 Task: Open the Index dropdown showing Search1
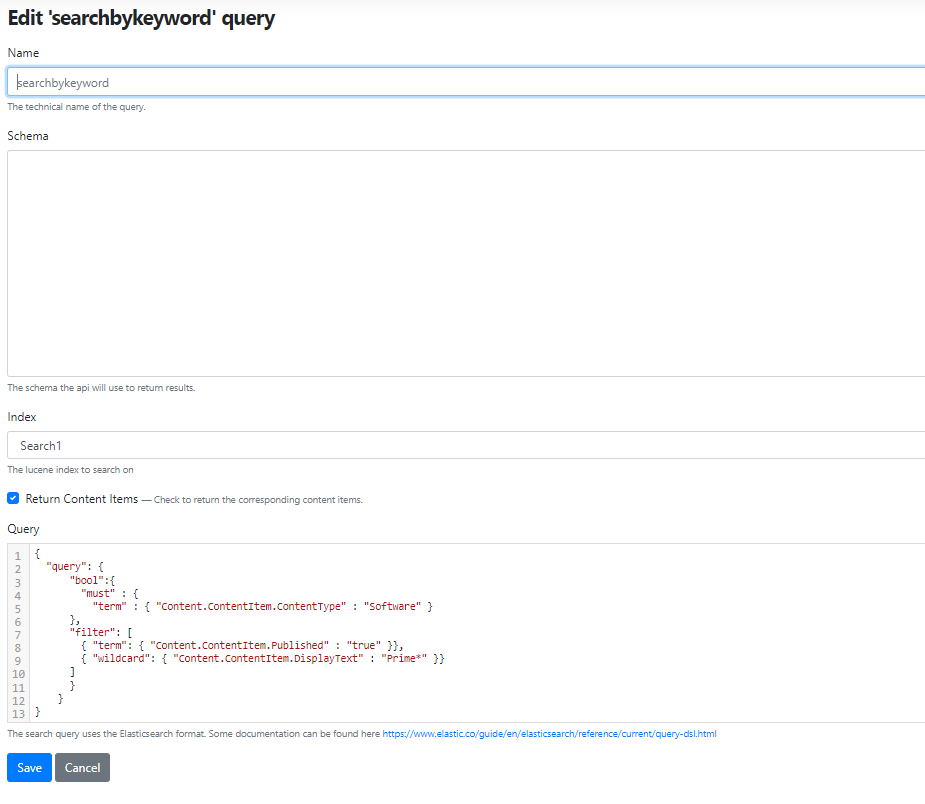(x=466, y=445)
